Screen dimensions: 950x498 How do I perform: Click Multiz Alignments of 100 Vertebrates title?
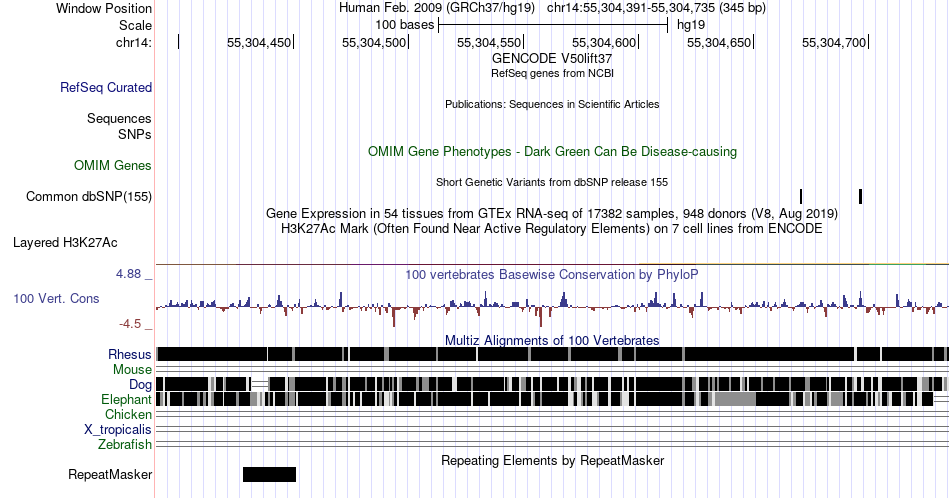tap(552, 340)
